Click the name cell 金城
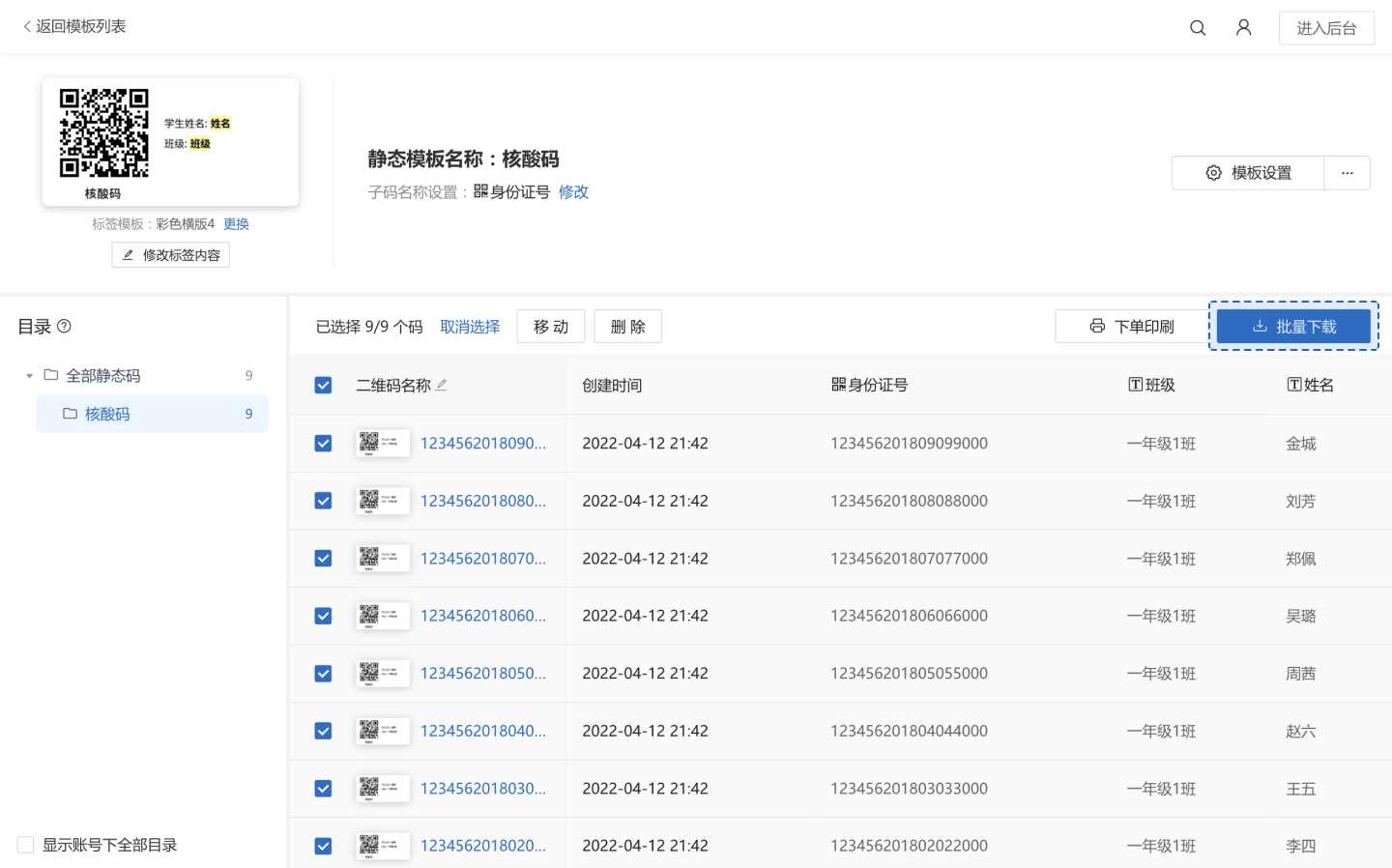 1301,444
